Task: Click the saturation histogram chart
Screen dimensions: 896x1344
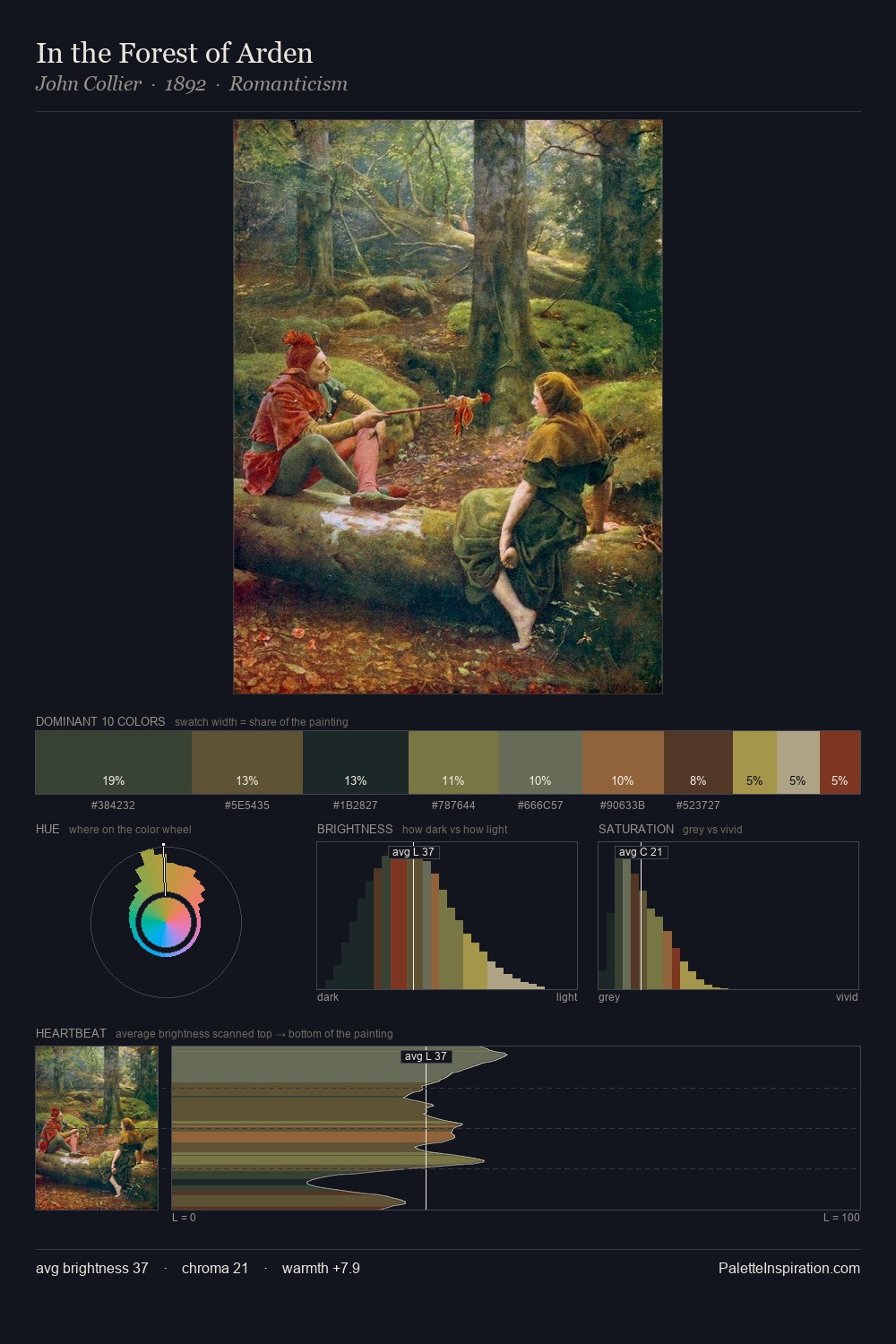Action: tap(728, 916)
